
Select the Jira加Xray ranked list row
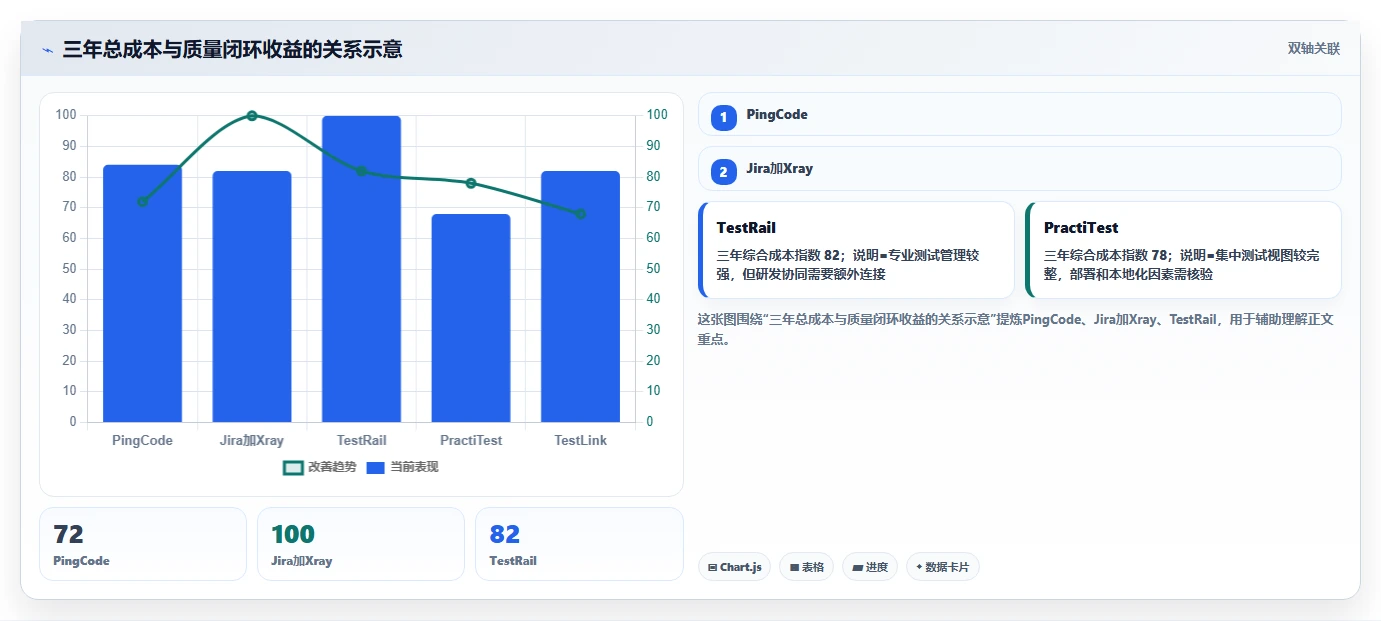[x=1020, y=169]
